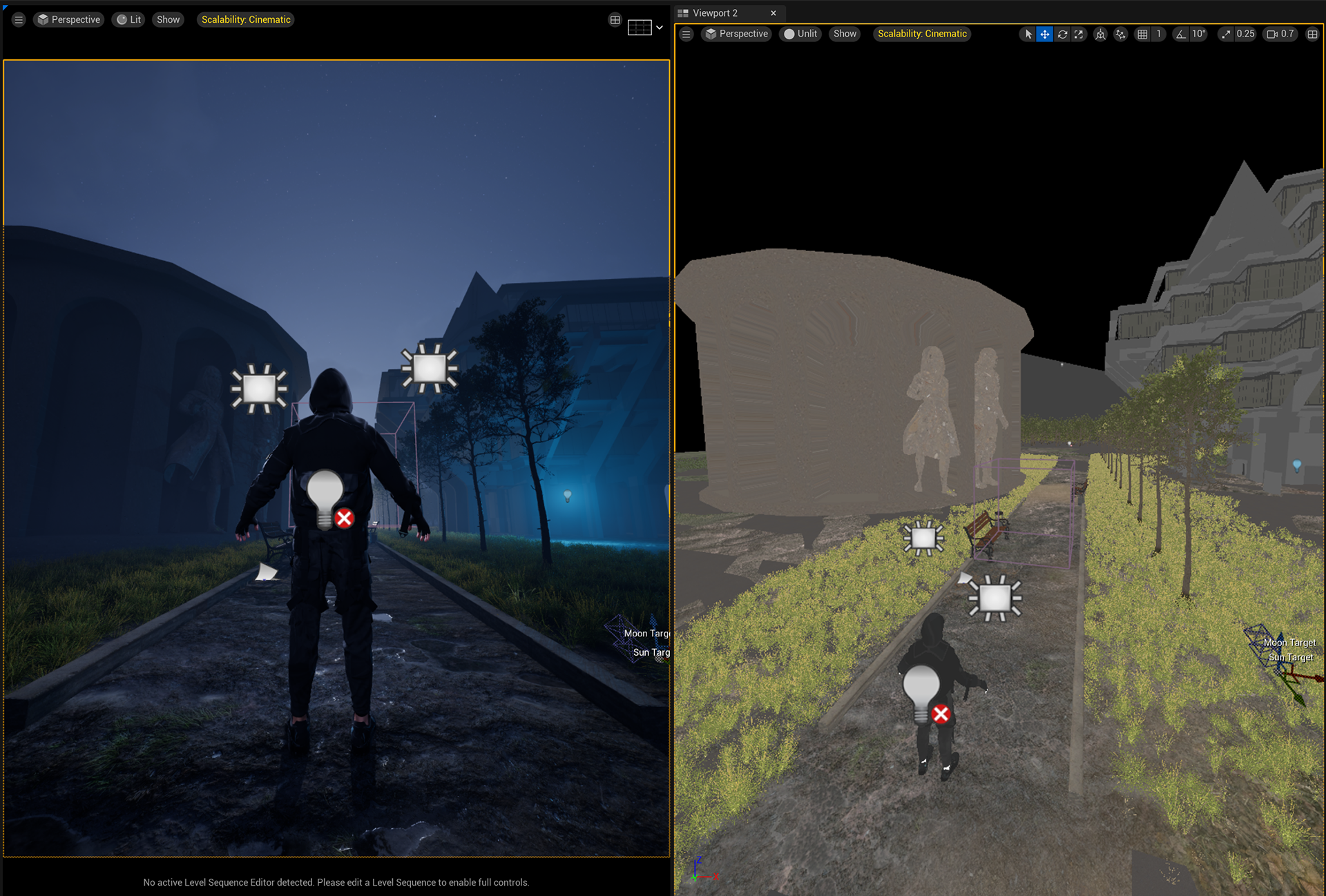
Task: Select the Translate (move) tool
Action: pyautogui.click(x=1044, y=34)
